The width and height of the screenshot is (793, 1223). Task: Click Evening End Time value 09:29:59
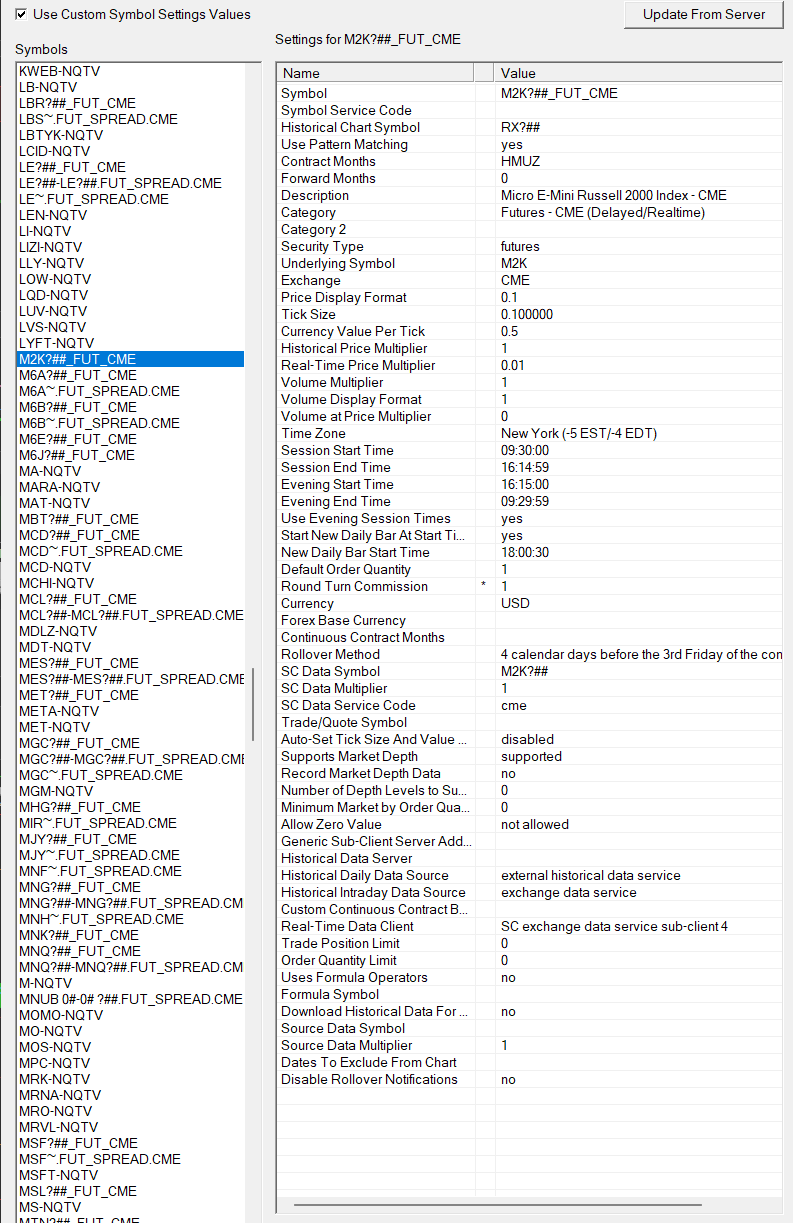(x=525, y=501)
